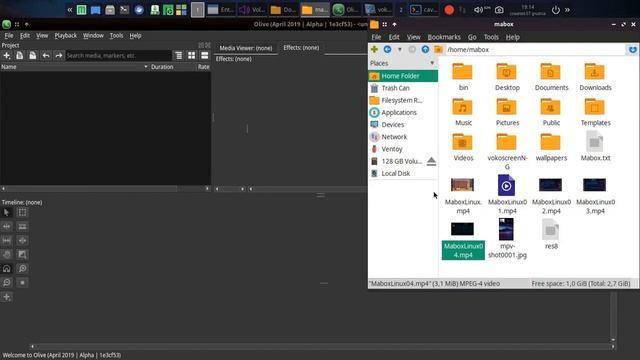Select the Slip tool in Timeline

[7, 240]
